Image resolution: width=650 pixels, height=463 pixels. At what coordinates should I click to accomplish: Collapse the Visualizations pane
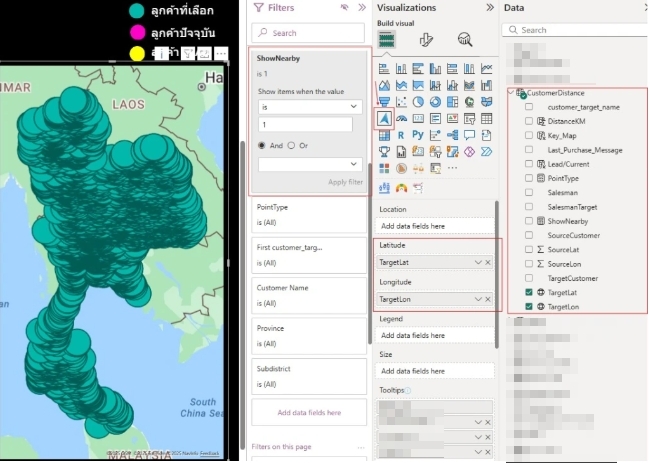tap(489, 8)
